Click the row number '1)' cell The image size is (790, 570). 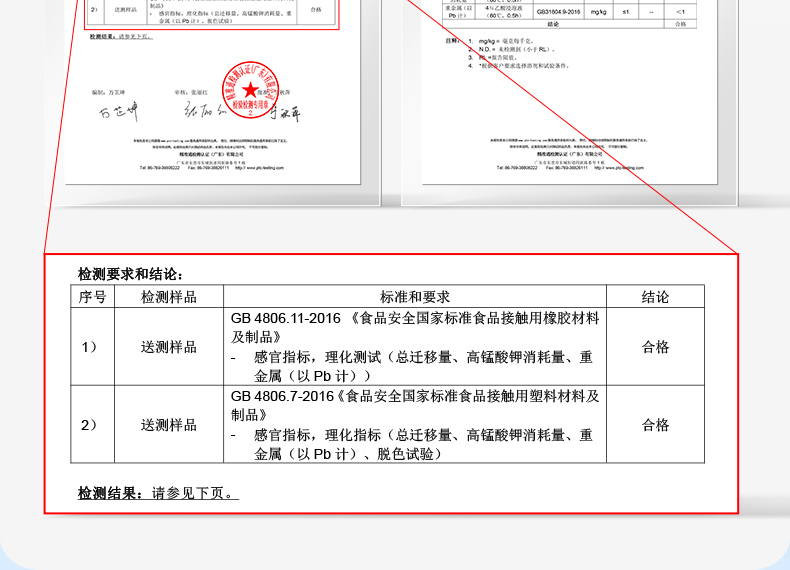click(x=93, y=347)
